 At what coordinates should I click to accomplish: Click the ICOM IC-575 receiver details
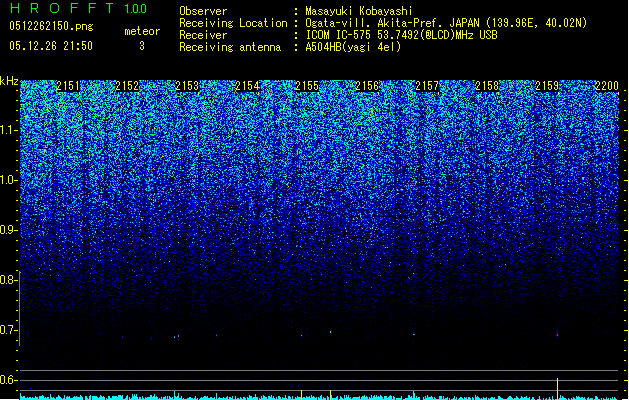click(402, 35)
